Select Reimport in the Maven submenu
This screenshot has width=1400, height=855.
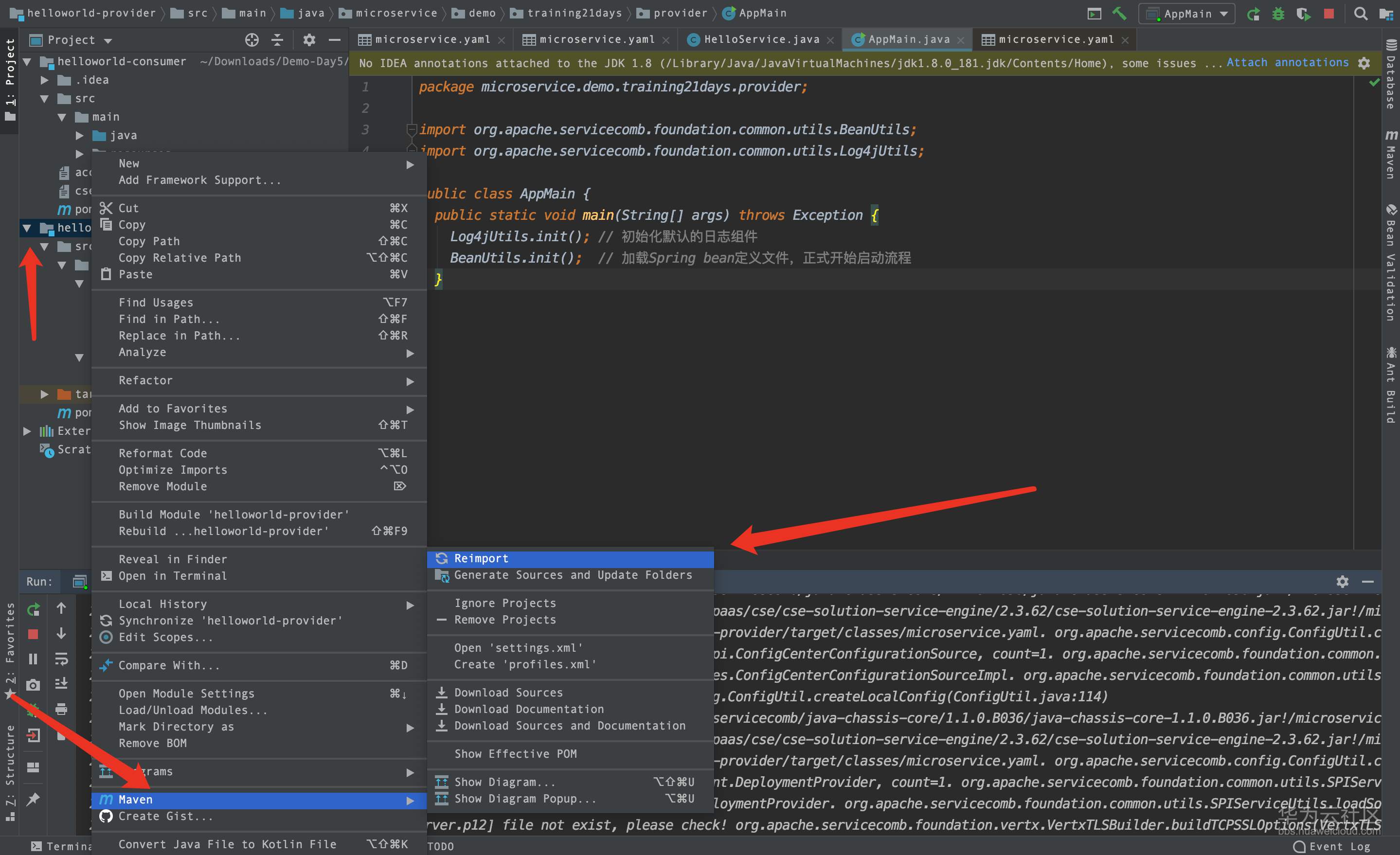tap(481, 558)
